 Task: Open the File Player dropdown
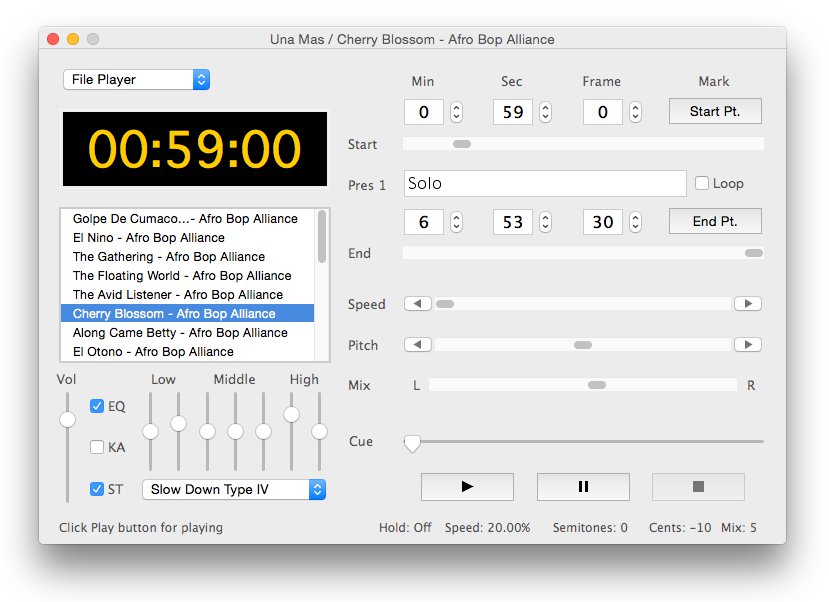coord(136,80)
